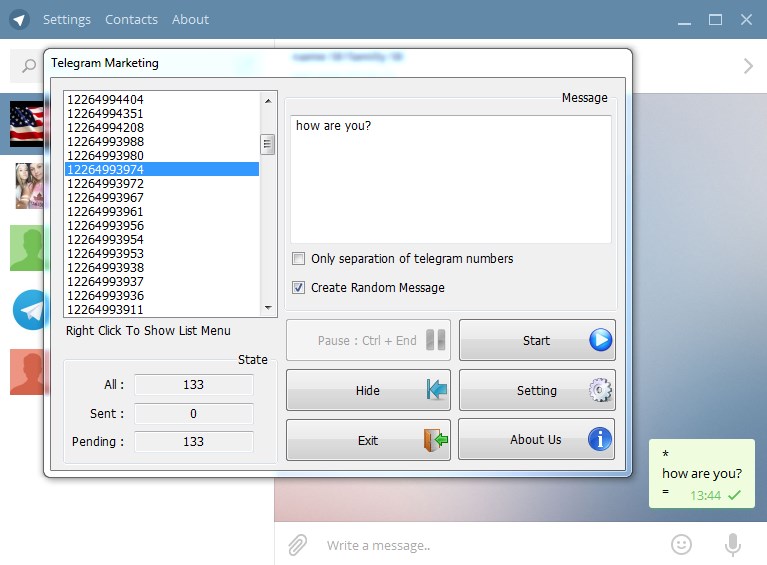767x565 pixels.
Task: Open the About Us button
Action: tap(536, 439)
